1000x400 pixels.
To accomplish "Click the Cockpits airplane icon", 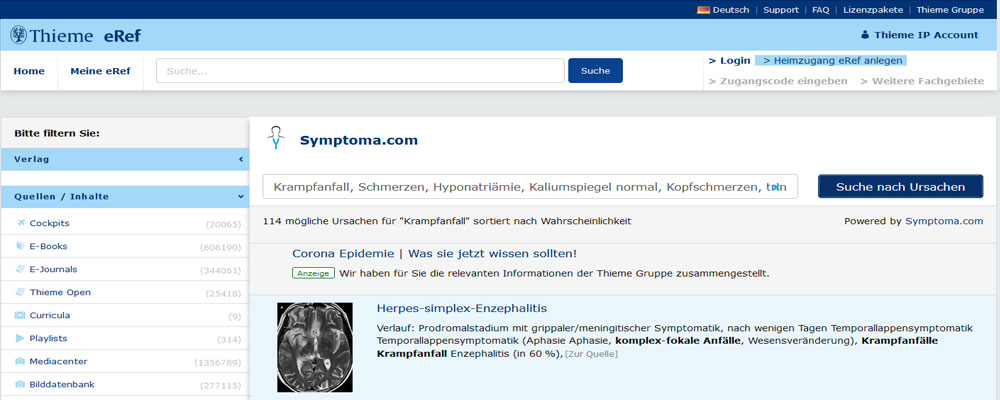I will (x=20, y=223).
